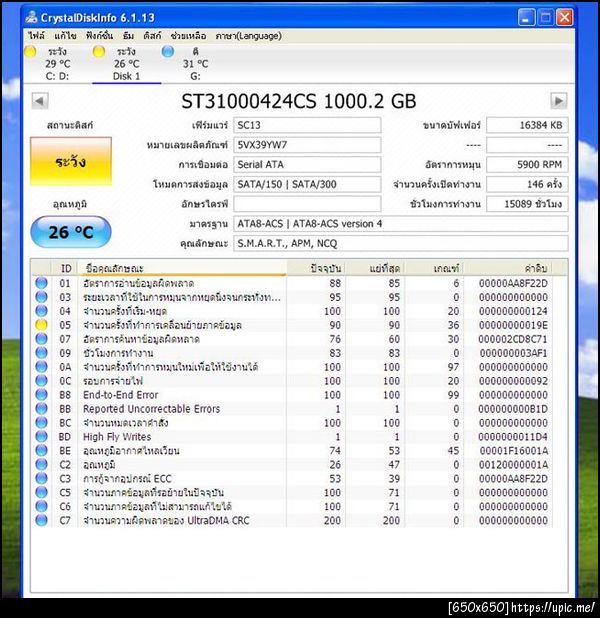Click the 26 °C temperature button
Image resolution: width=600 pixels, height=618 pixels.
tap(71, 232)
